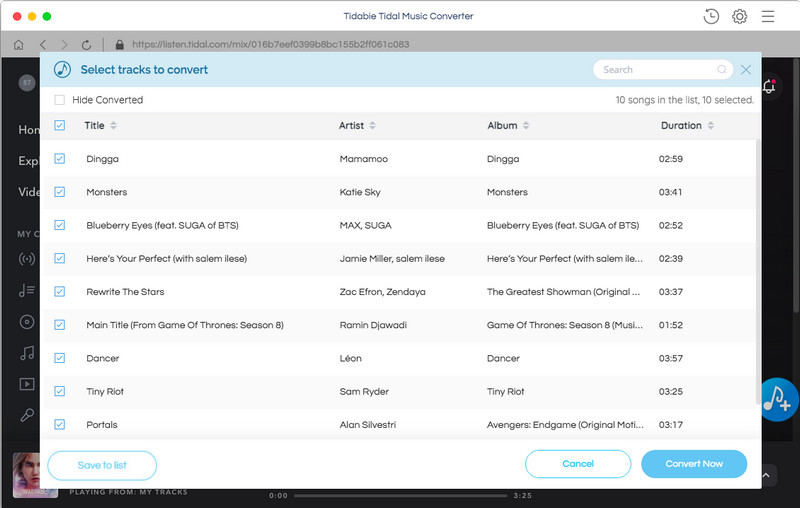This screenshot has height=508, width=800.
Task: Click Zac Efron, Zendaya artist cell
Action: (382, 292)
